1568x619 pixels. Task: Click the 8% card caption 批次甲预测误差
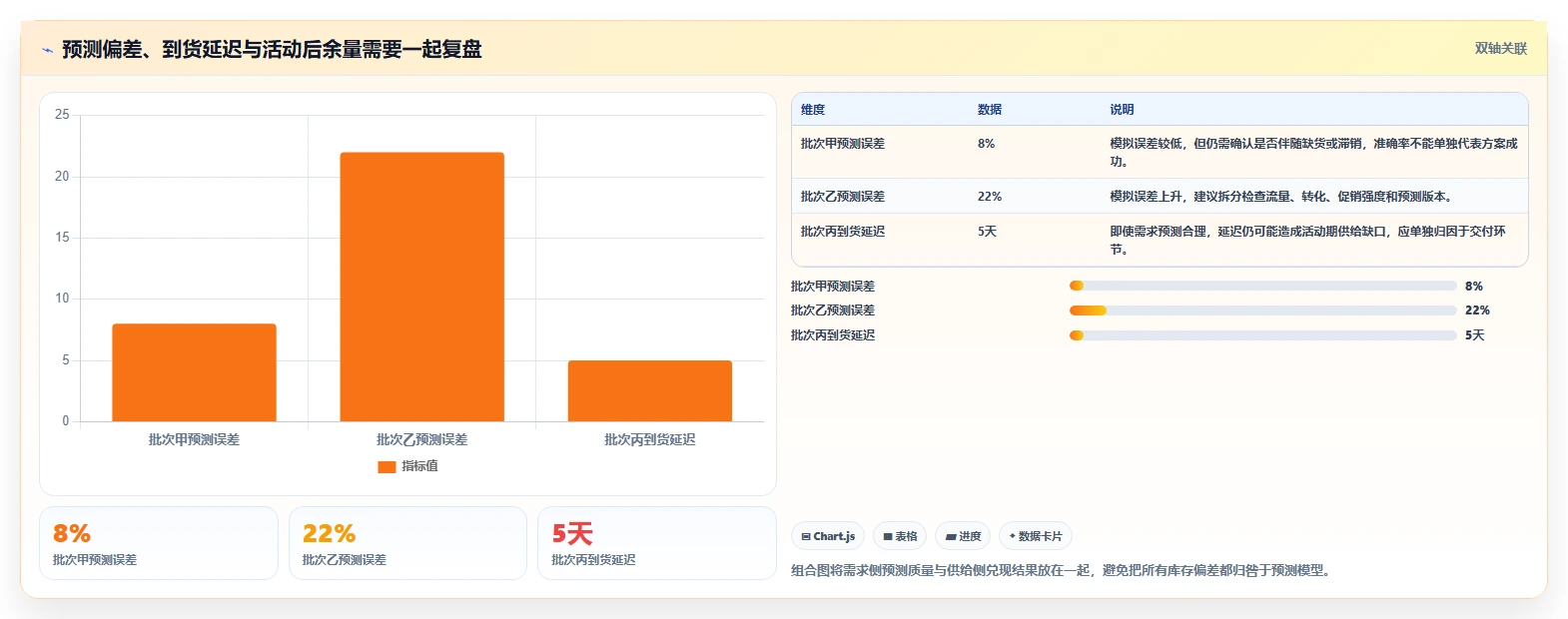[x=95, y=560]
